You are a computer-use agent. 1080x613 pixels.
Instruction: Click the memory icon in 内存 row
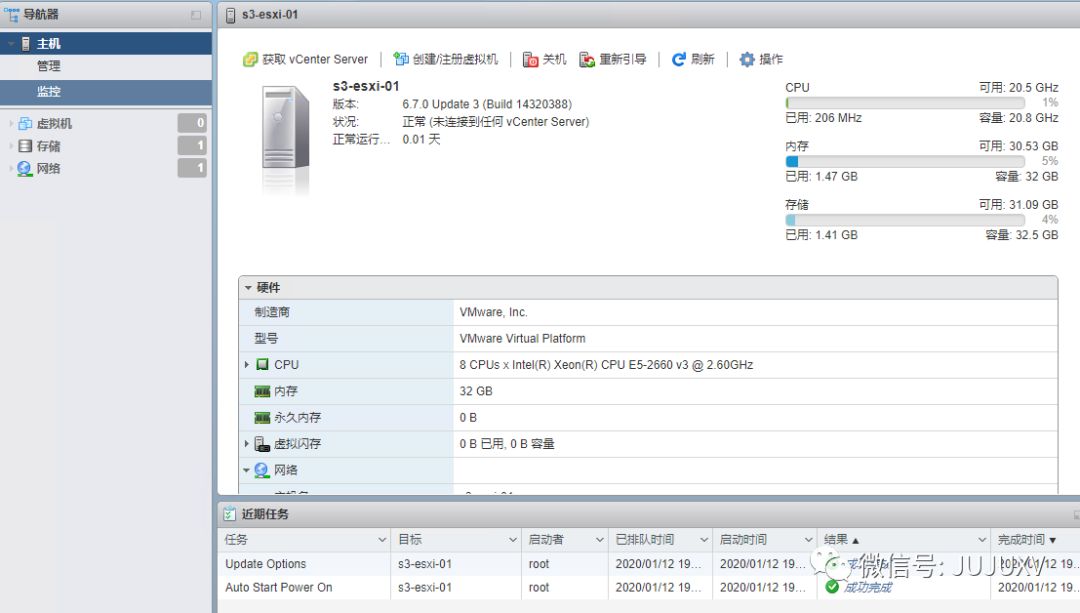point(262,391)
